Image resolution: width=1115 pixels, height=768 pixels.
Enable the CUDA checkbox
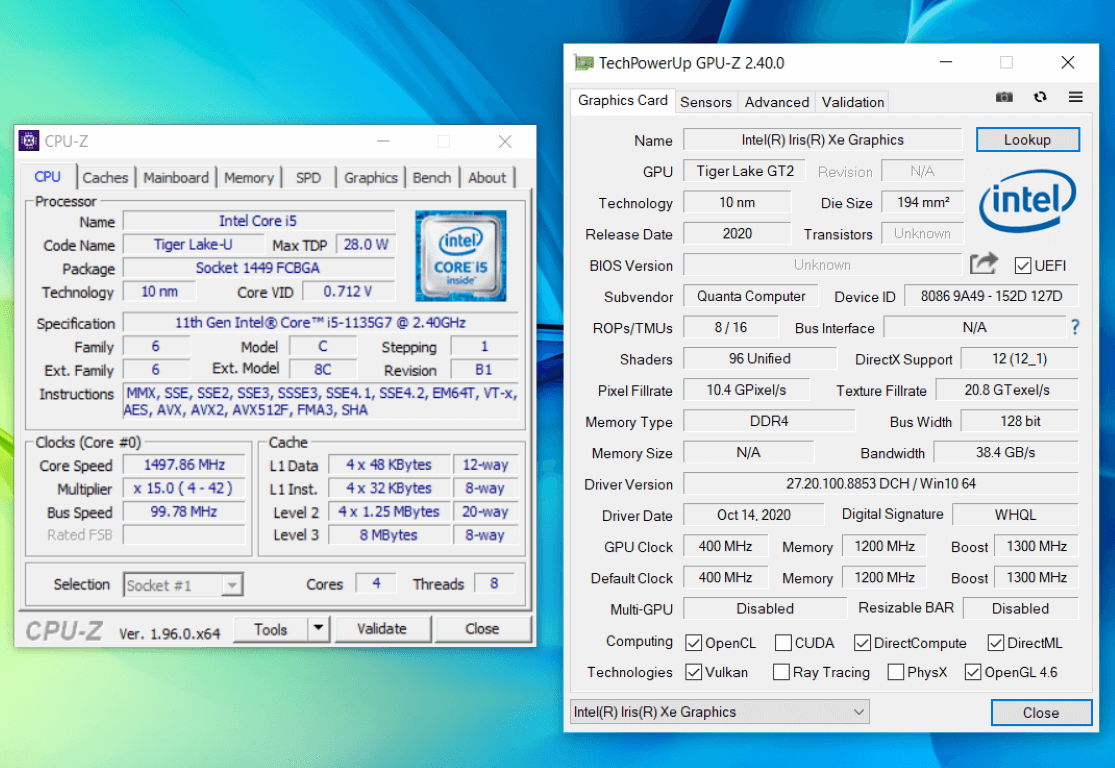click(783, 643)
